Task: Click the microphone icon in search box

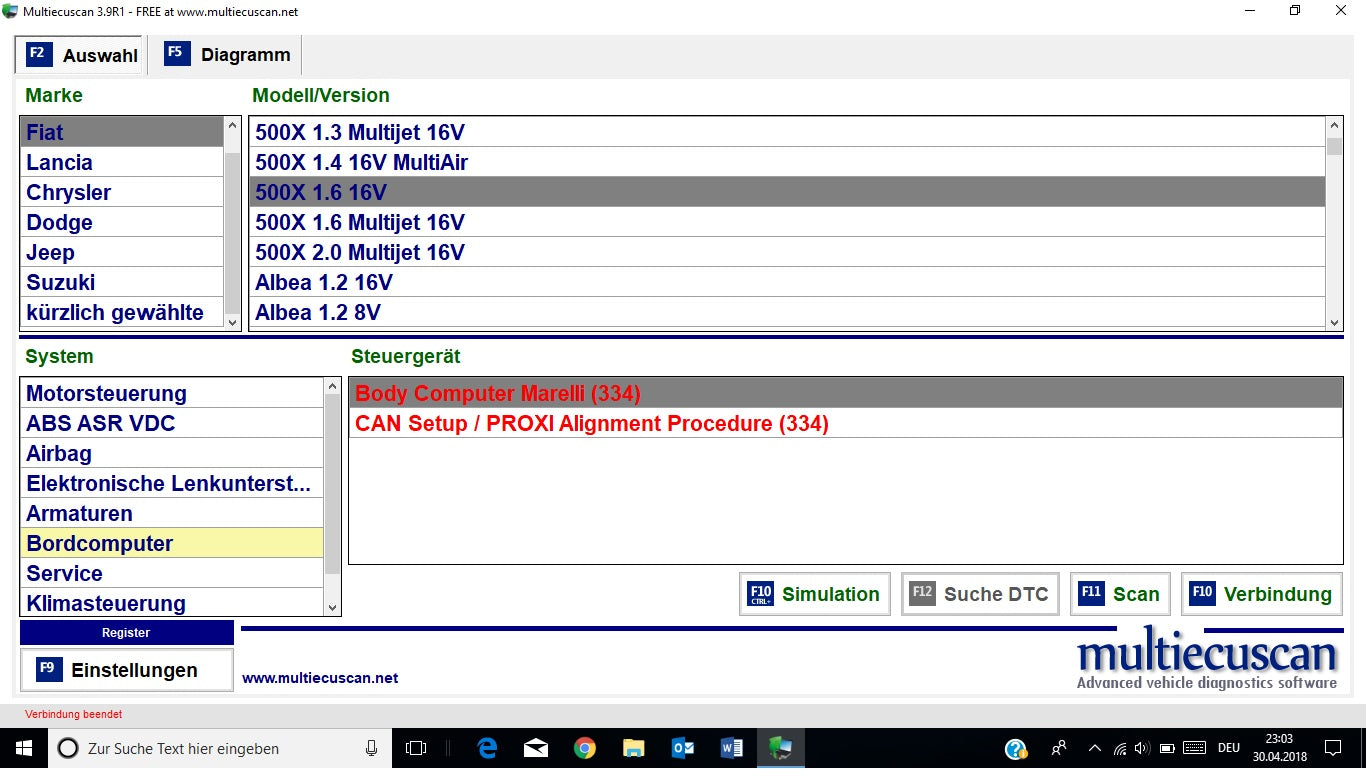Action: [x=372, y=748]
